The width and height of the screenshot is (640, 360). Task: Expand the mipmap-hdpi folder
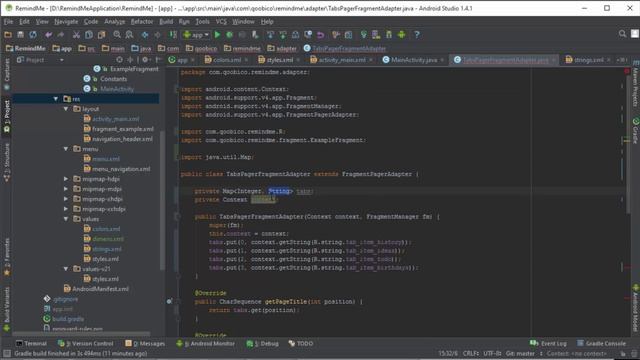tap(66, 179)
